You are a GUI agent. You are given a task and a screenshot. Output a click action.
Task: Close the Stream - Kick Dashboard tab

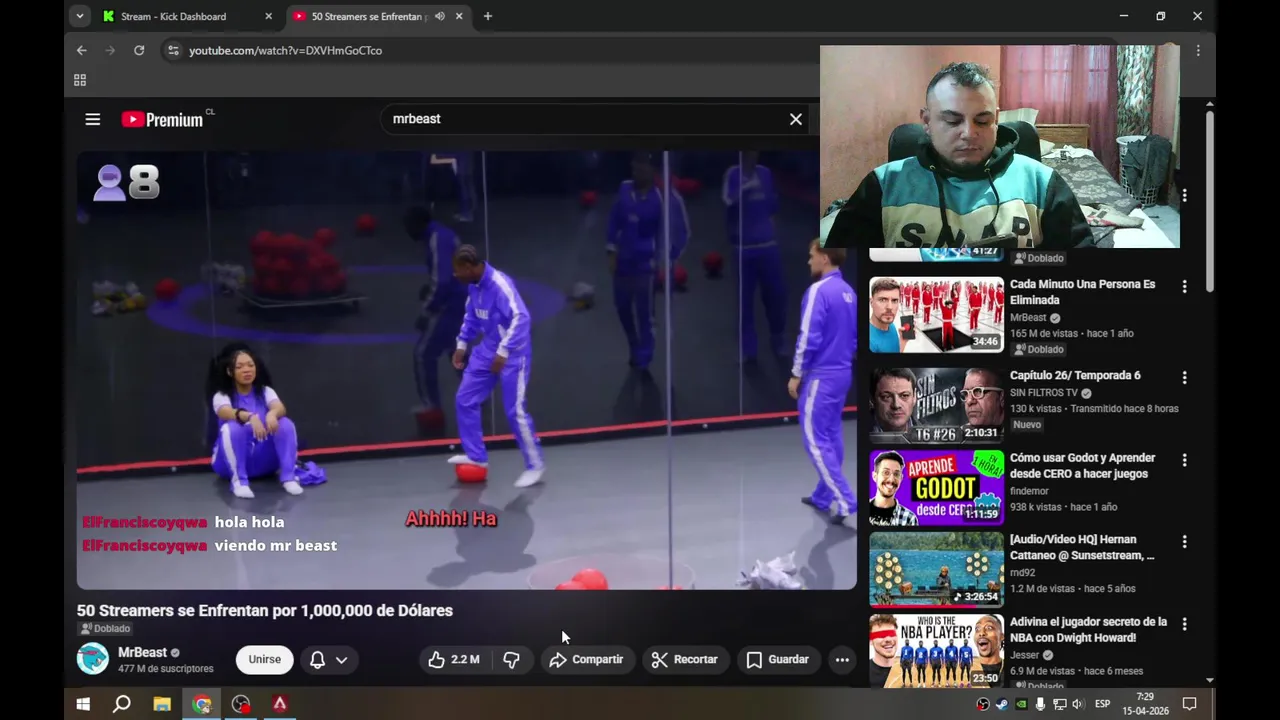tap(268, 16)
